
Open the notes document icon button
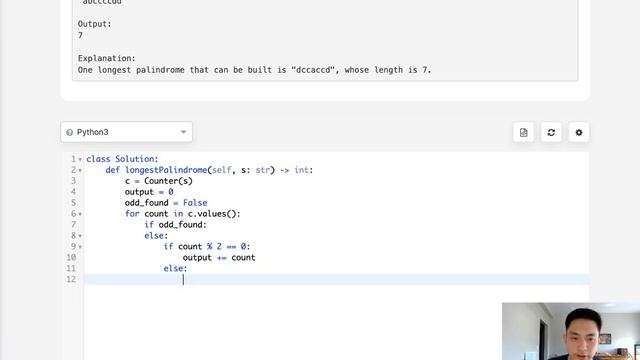[x=523, y=133]
